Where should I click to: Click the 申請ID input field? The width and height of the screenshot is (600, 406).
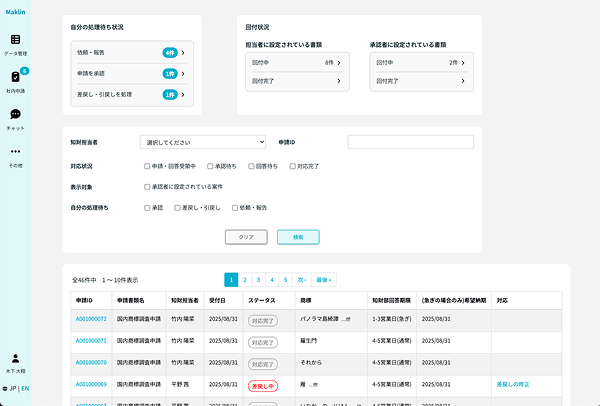(x=424, y=143)
